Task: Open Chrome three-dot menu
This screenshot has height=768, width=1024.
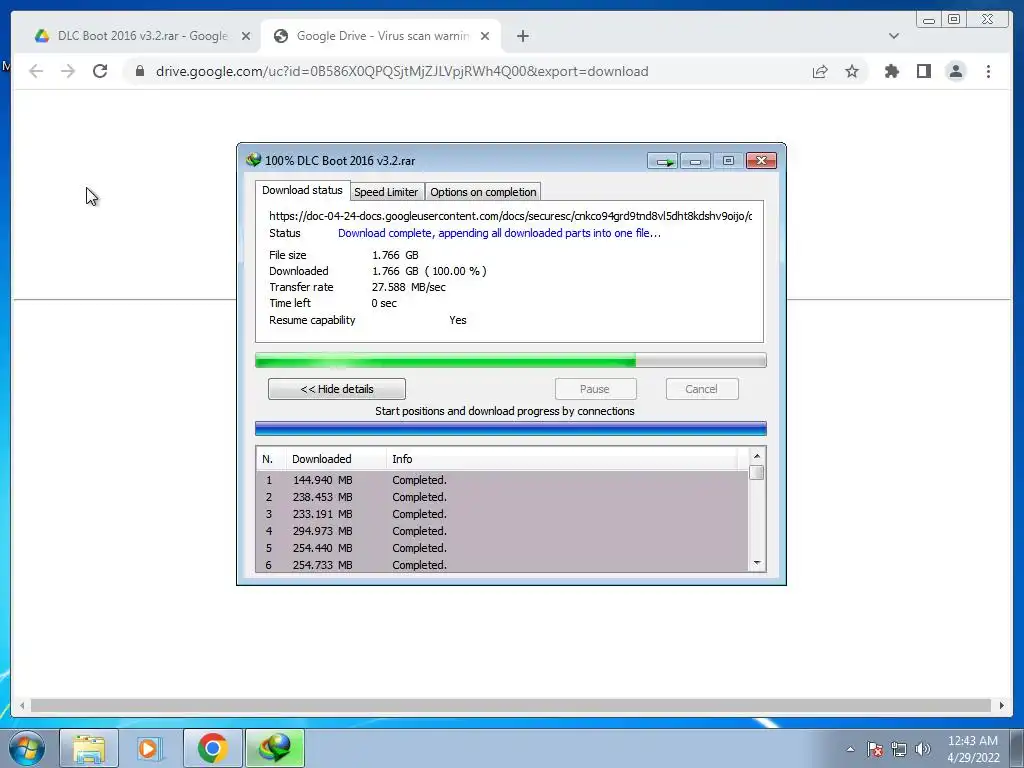Action: tap(988, 71)
